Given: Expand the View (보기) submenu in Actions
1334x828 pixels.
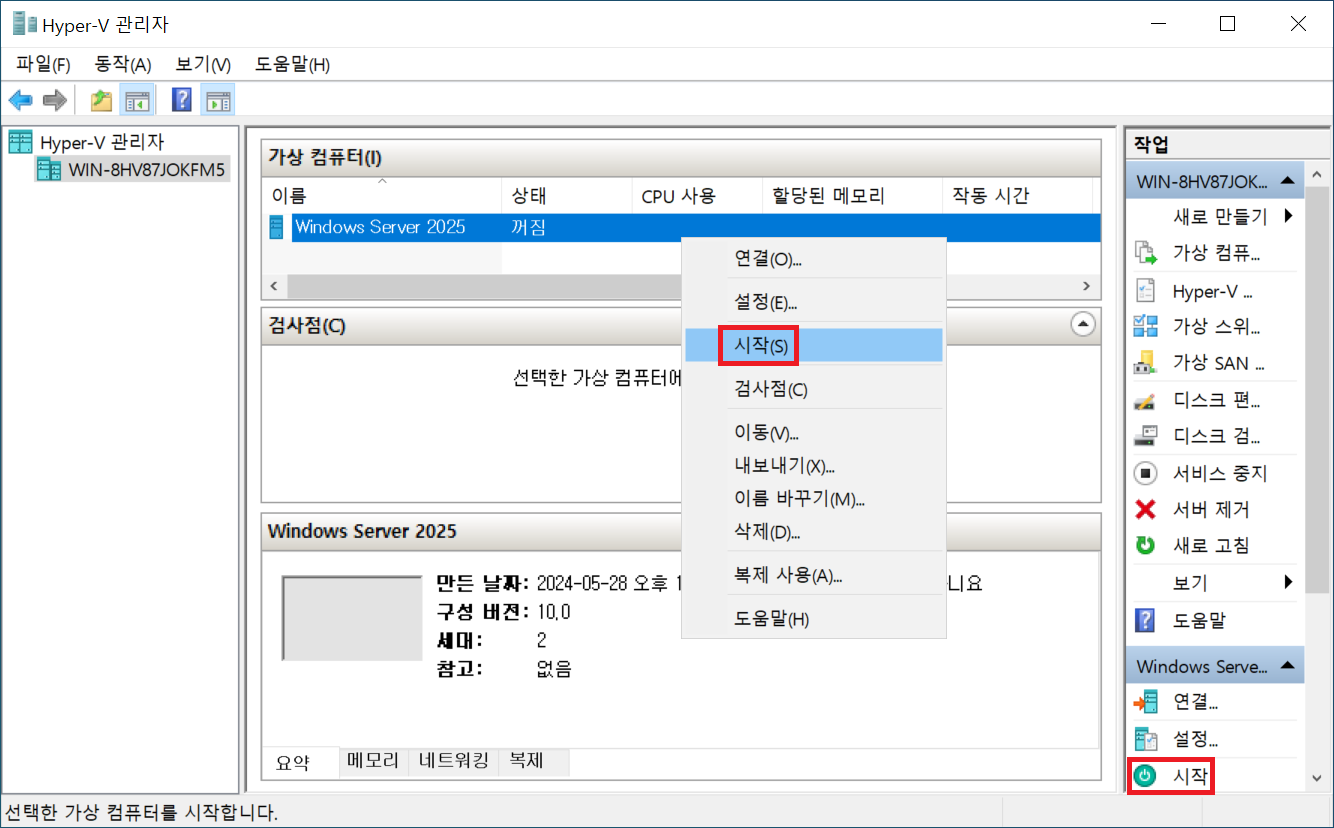Looking at the screenshot, I should (1288, 582).
